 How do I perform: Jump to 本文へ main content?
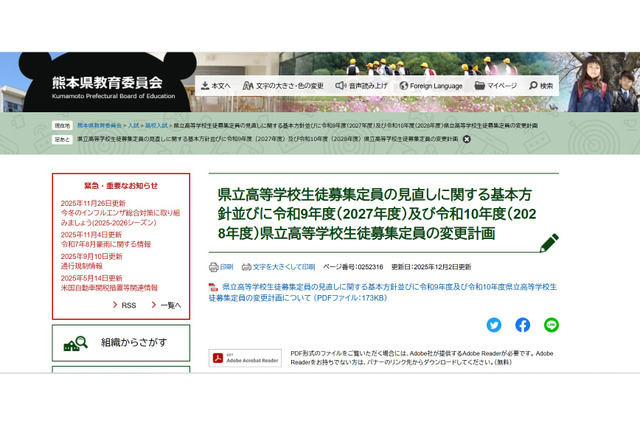216,86
